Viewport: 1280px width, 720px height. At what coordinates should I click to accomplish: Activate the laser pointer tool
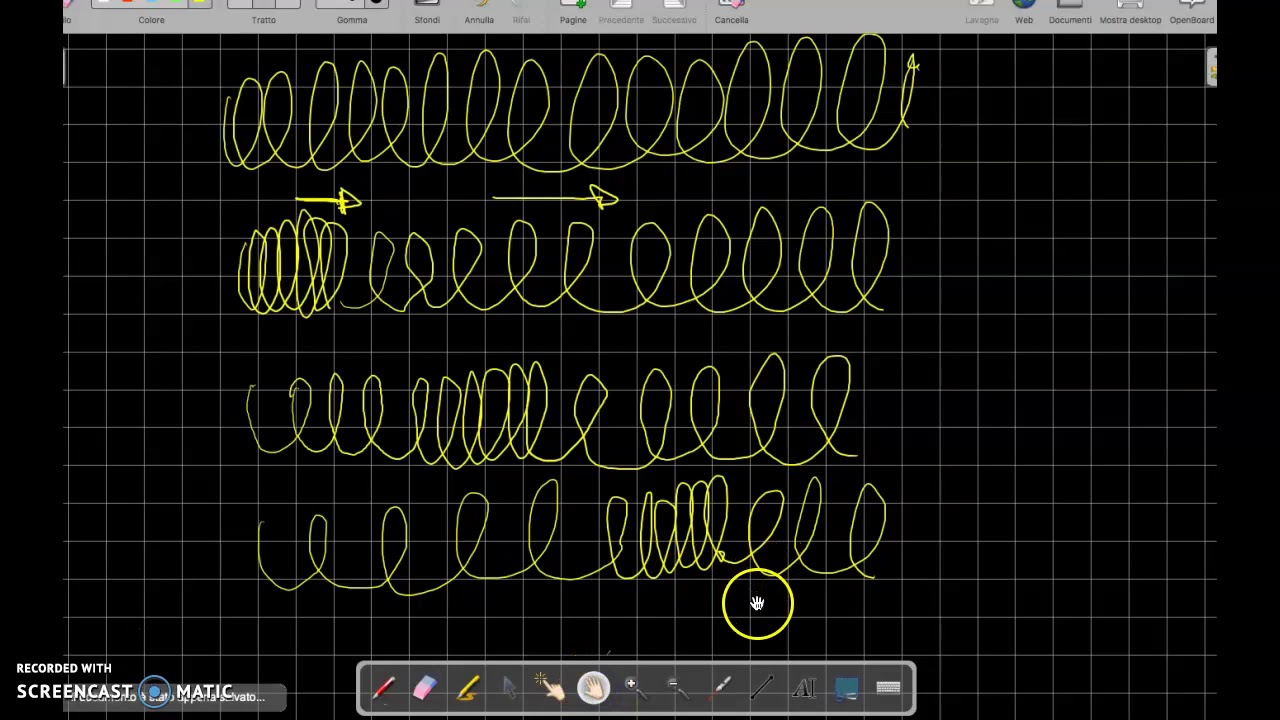pyautogui.click(x=720, y=688)
